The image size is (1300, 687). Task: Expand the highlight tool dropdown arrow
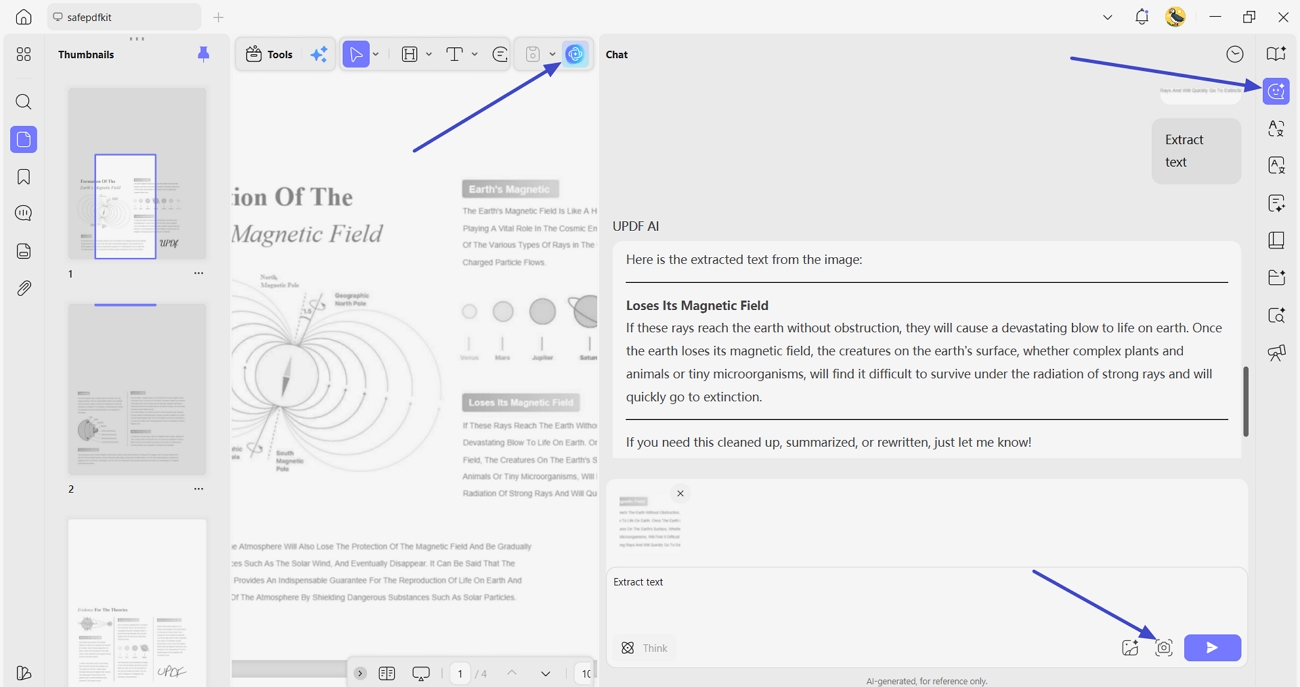[x=429, y=54]
